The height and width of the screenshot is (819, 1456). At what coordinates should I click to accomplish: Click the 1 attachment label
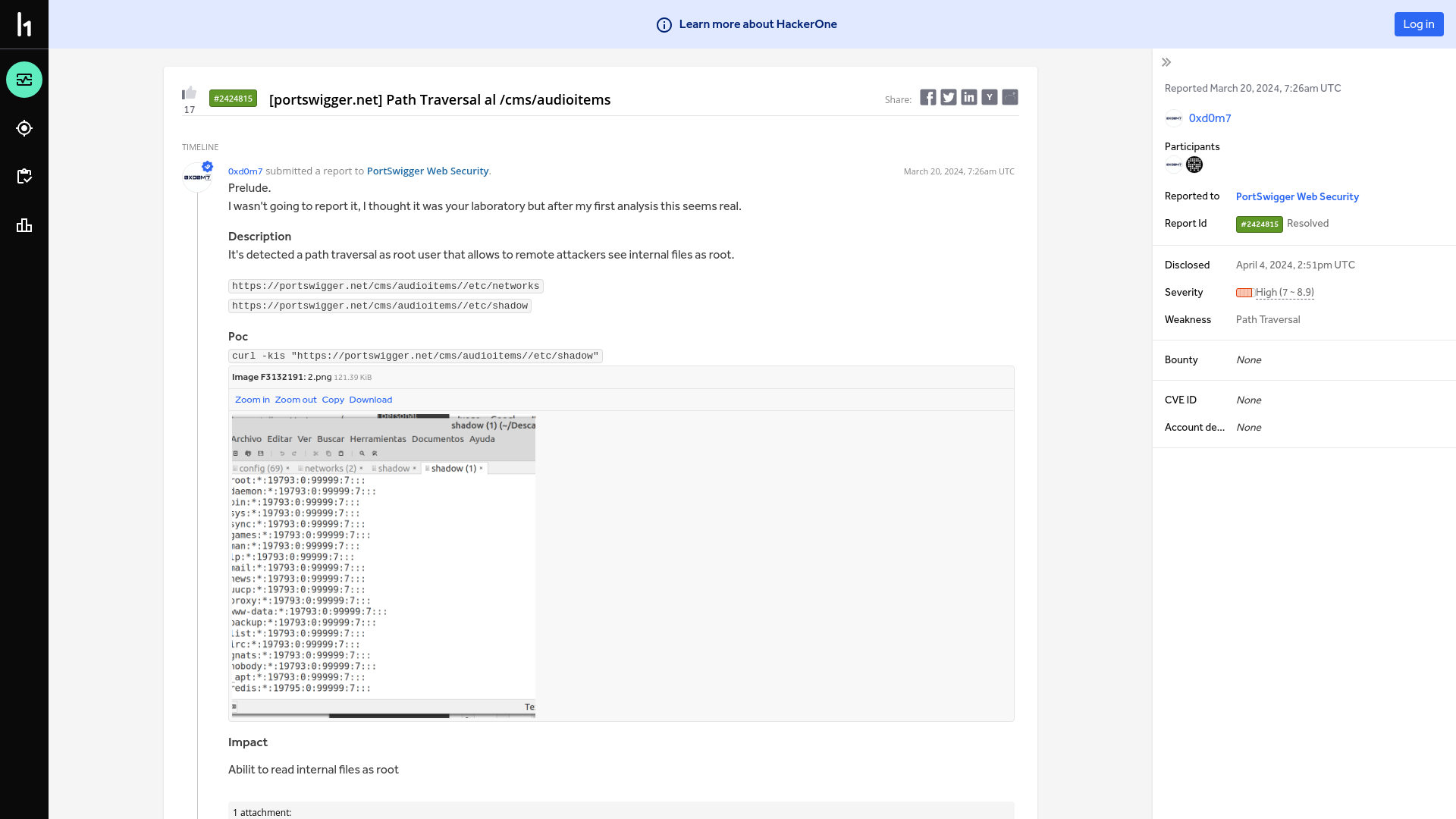click(262, 812)
